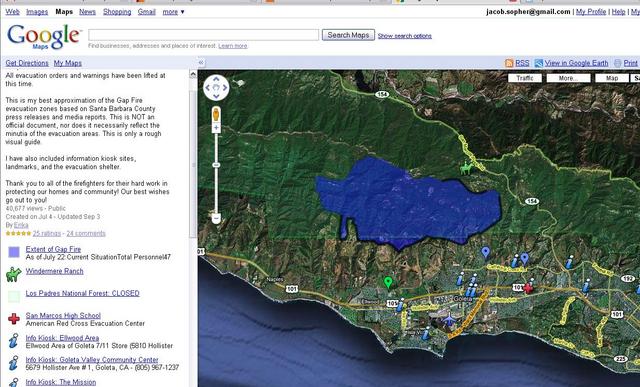Click the info icon beside Info Kiosk: Ellwood Area
The height and width of the screenshot is (387, 640).
13,341
